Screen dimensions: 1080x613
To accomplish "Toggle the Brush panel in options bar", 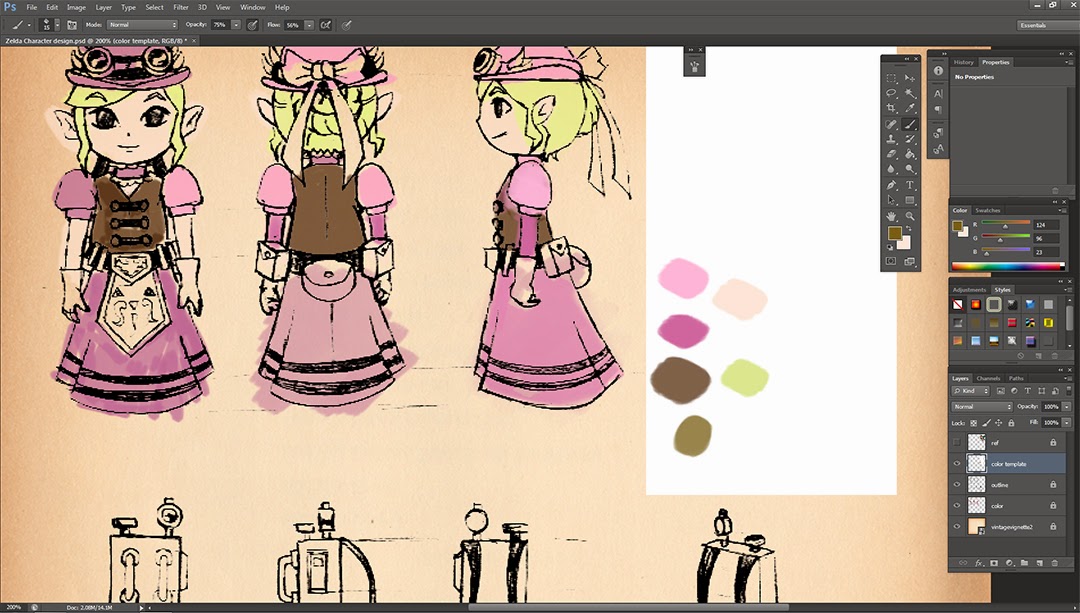I will point(72,25).
